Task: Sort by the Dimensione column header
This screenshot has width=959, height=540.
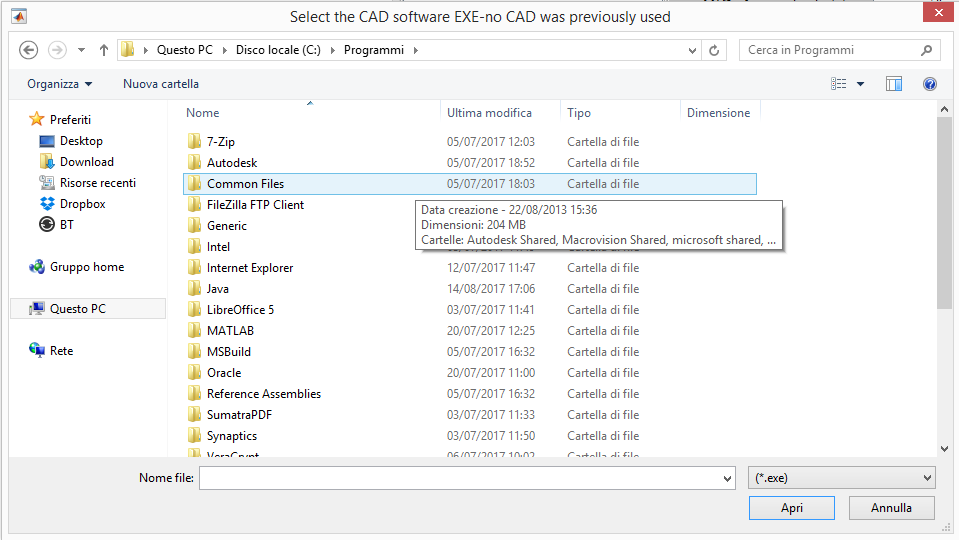Action: [720, 113]
